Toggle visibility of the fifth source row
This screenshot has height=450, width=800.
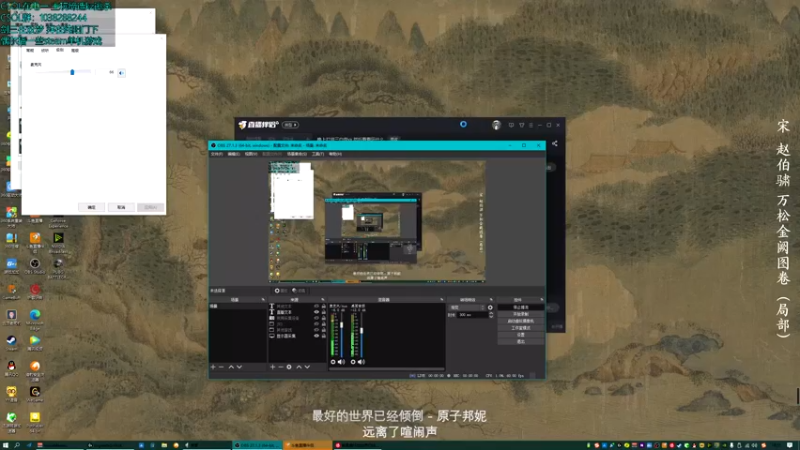tap(316, 330)
